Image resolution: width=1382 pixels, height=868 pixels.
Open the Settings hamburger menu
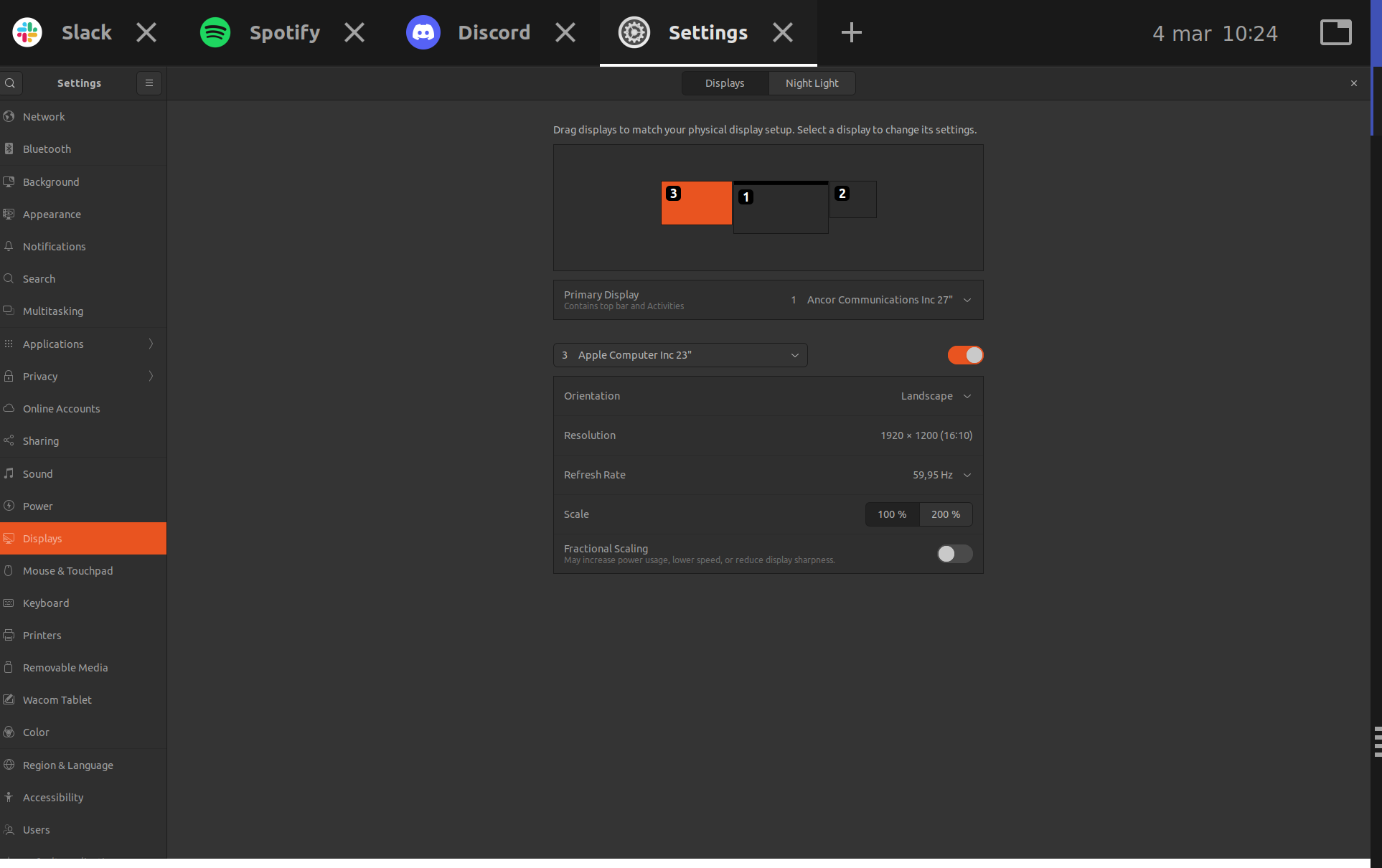(x=149, y=83)
